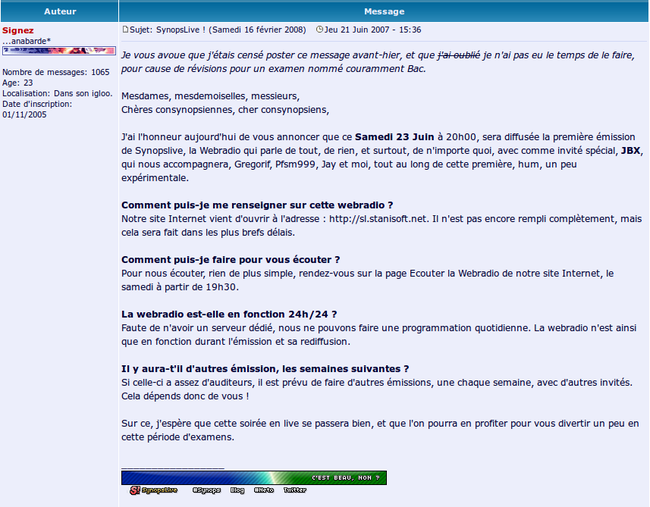
Task: Open the SynopsLive link in the signature
Action: (160, 491)
